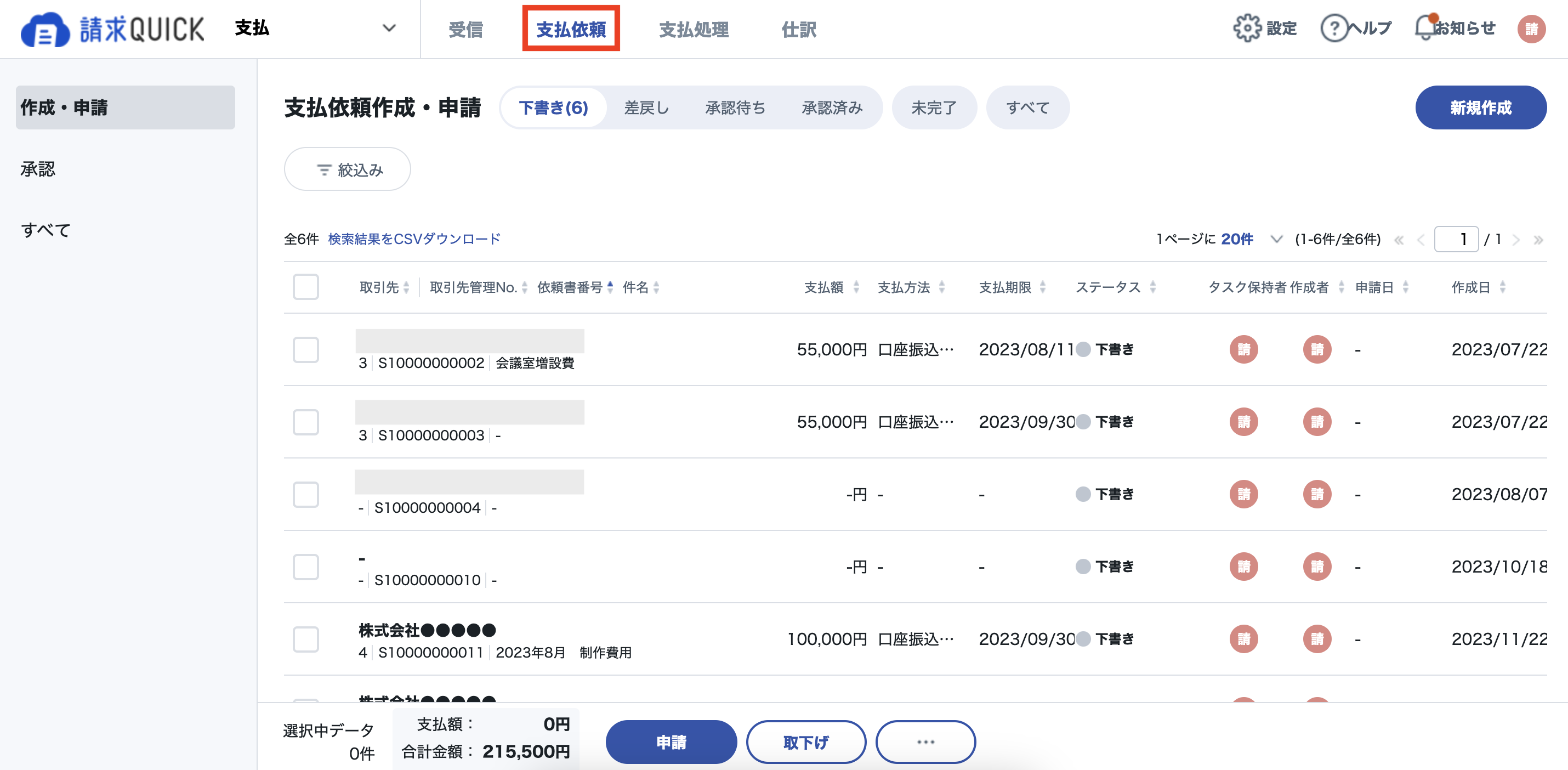
Task: Sort by 支払額 column arrows
Action: point(856,287)
